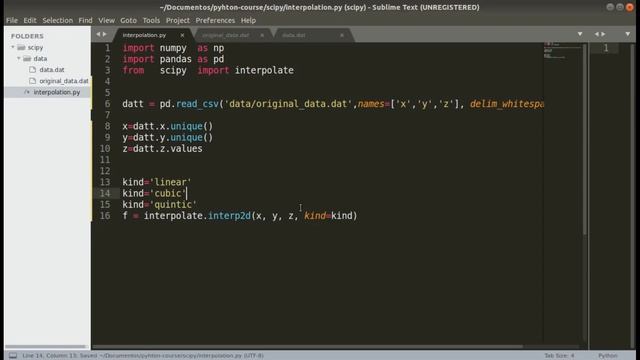Open the tab list dropdown of first pane
This screenshot has width=640, height=360.
click(x=580, y=34)
